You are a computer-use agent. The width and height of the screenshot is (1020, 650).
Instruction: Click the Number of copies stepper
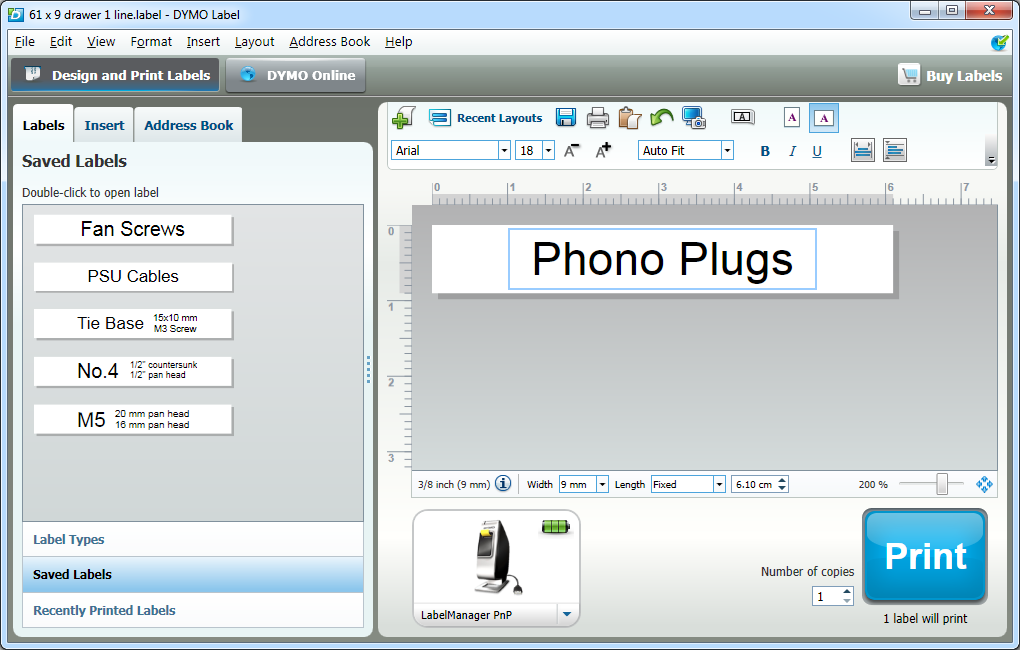point(846,595)
